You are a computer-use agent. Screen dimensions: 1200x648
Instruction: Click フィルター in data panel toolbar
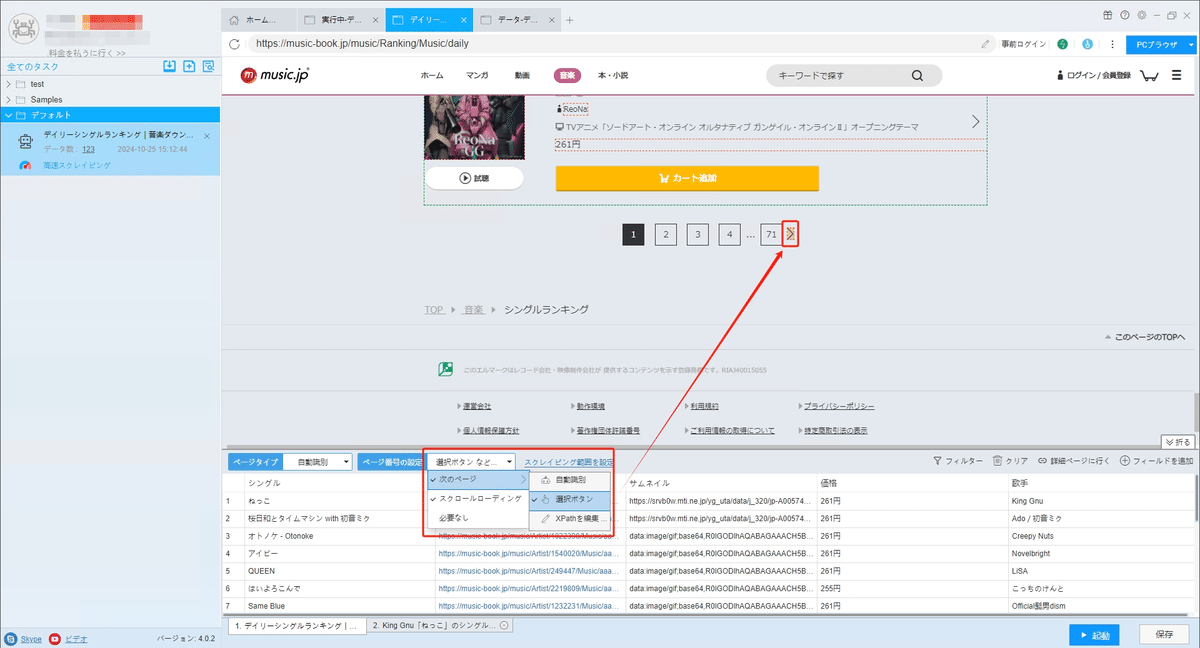pyautogui.click(x=957, y=461)
